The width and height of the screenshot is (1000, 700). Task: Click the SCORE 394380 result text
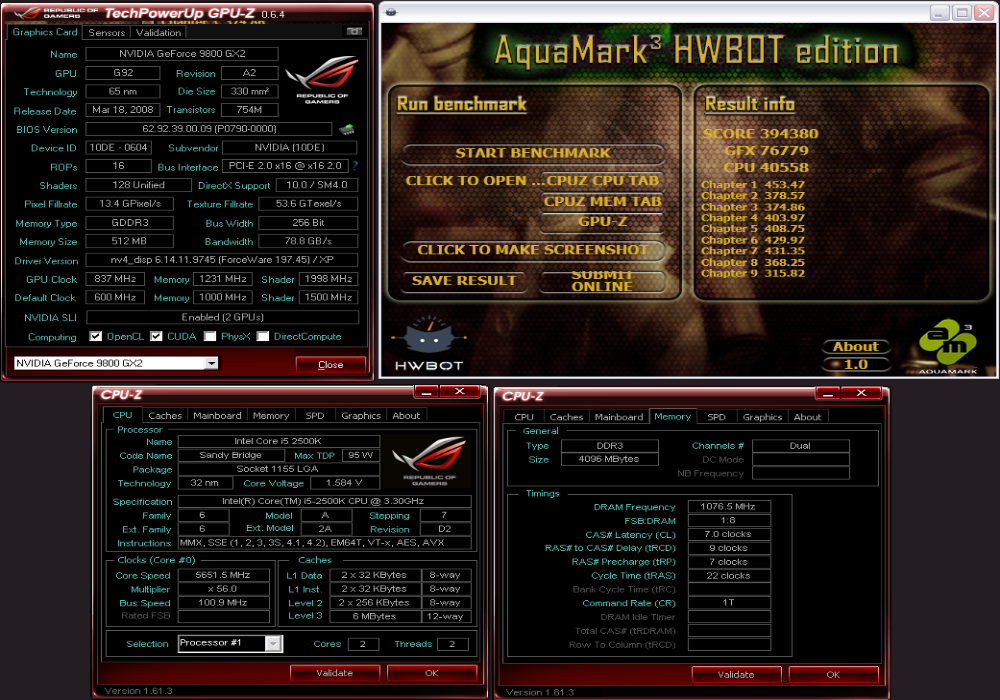(x=760, y=133)
